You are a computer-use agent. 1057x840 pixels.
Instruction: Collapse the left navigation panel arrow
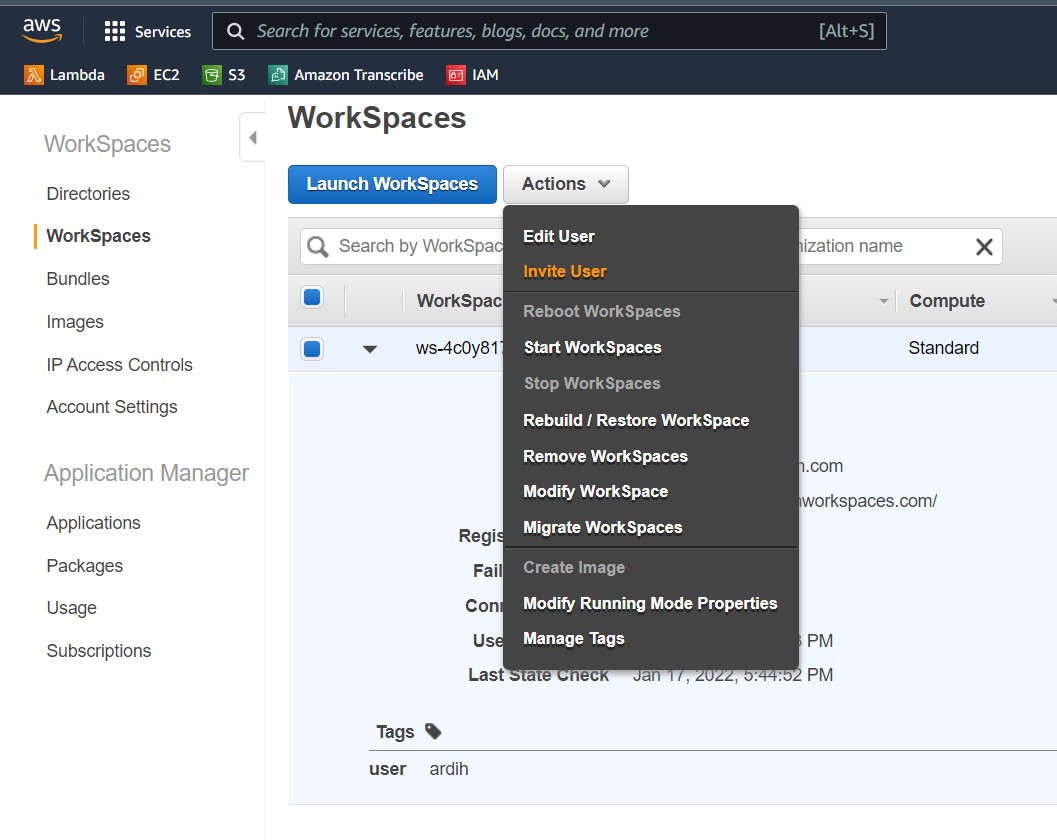[253, 138]
